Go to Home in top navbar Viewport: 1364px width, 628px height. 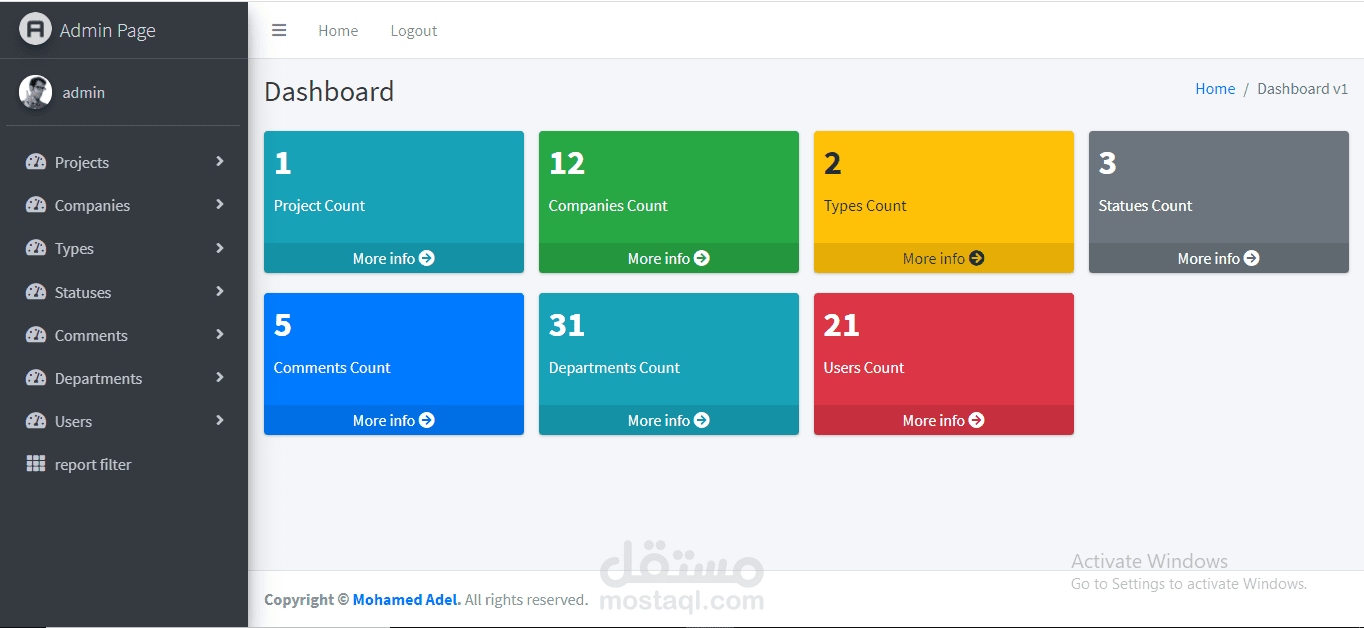[x=338, y=30]
